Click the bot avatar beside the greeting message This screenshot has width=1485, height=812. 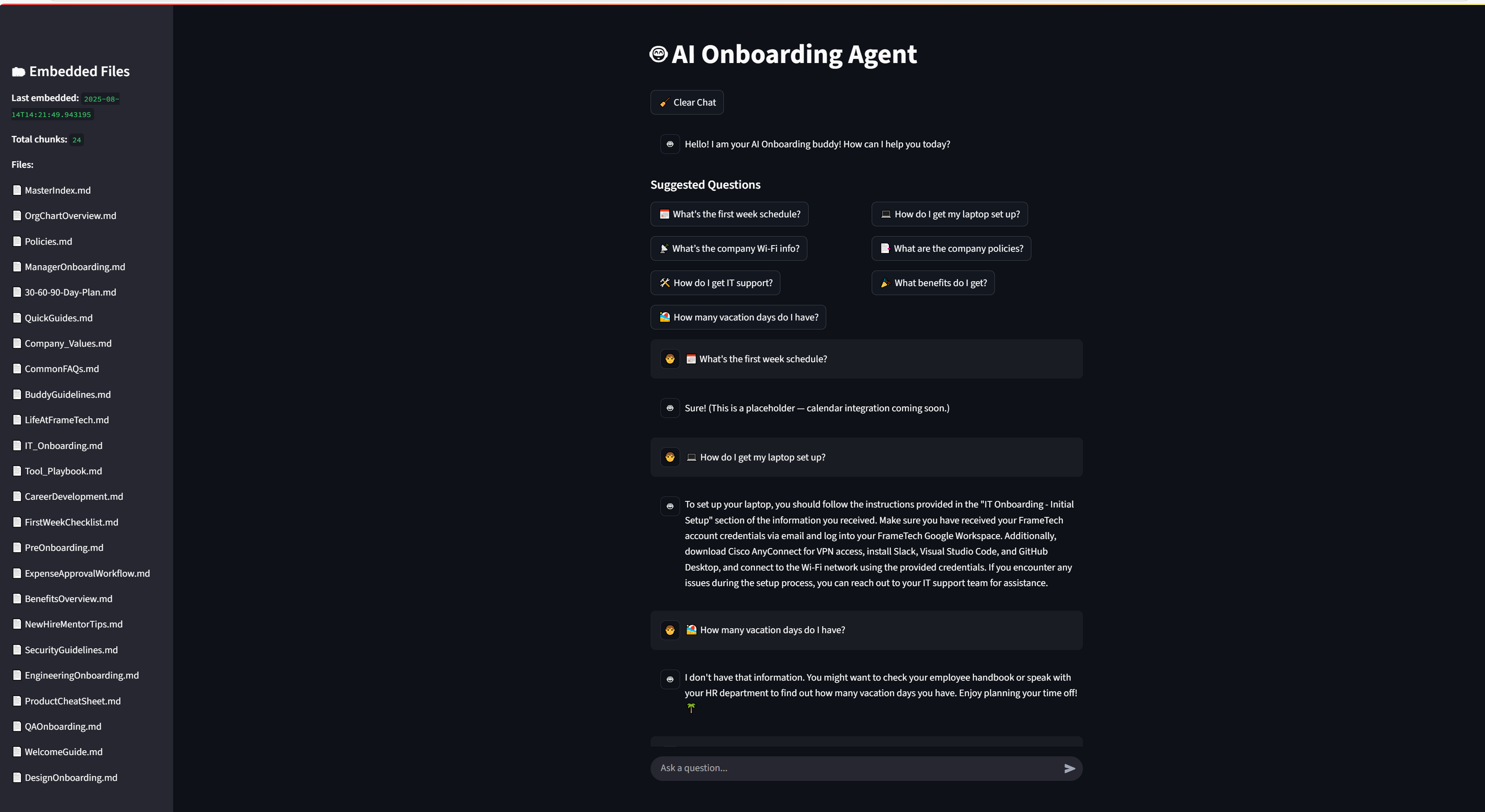click(x=669, y=144)
